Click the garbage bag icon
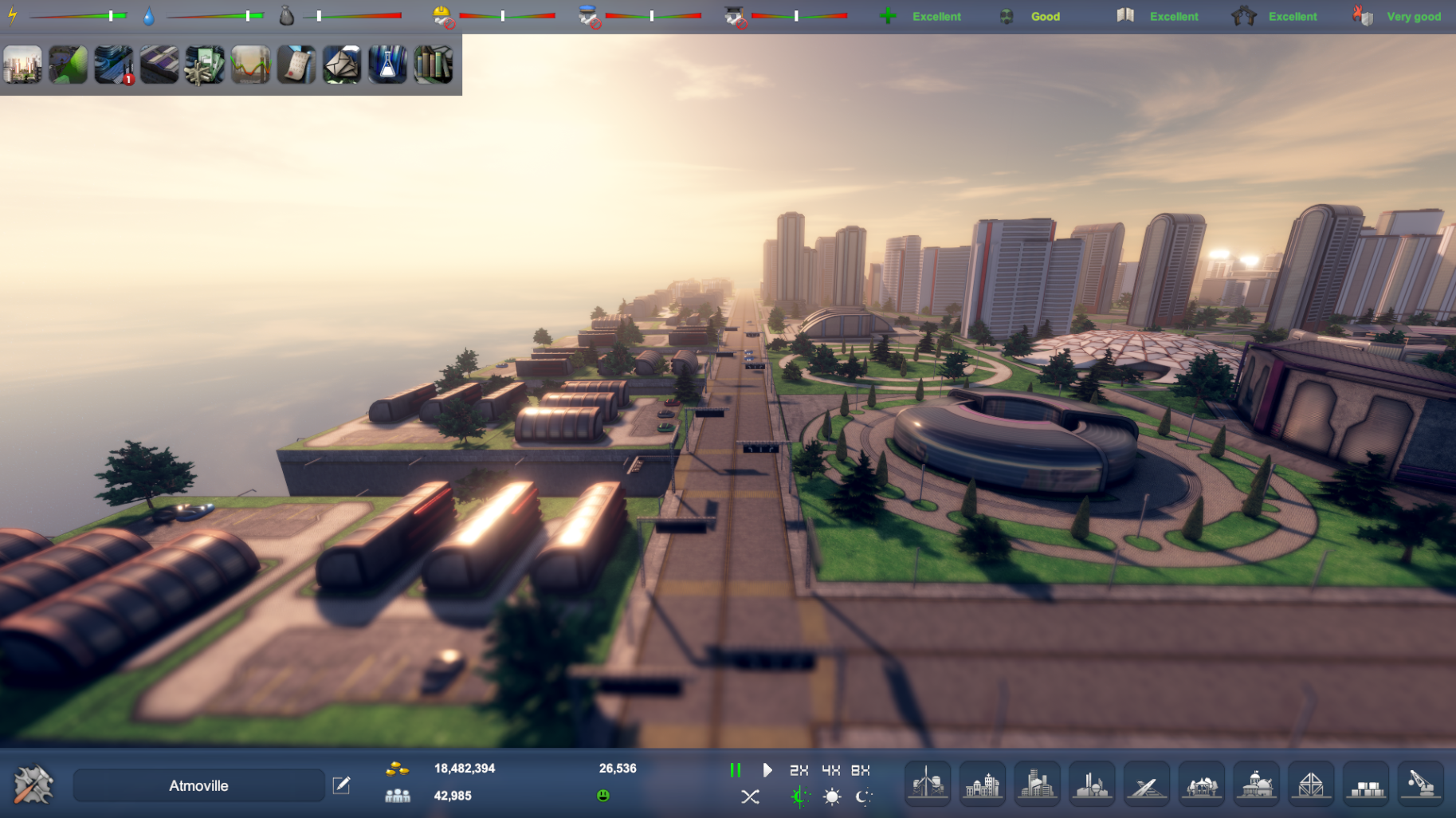The width and height of the screenshot is (1456, 818). pyautogui.click(x=287, y=16)
